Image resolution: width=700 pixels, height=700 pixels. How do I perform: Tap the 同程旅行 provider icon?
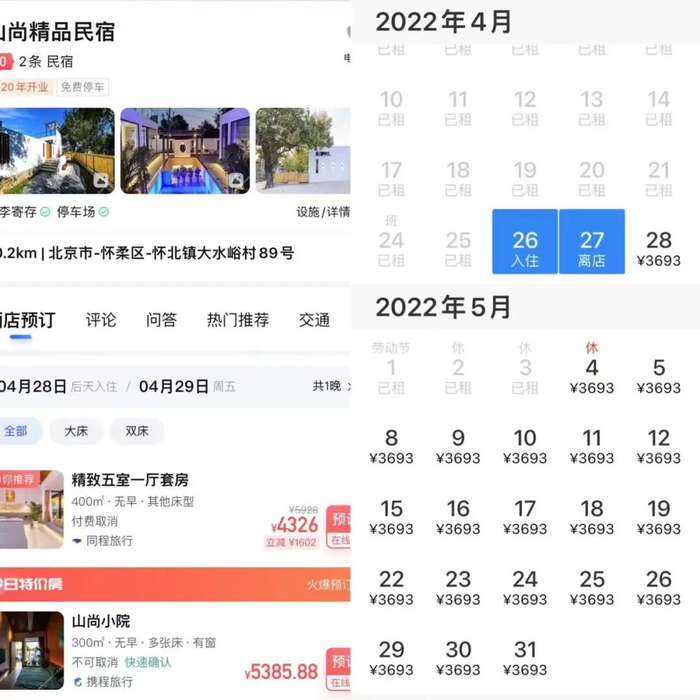pos(77,541)
